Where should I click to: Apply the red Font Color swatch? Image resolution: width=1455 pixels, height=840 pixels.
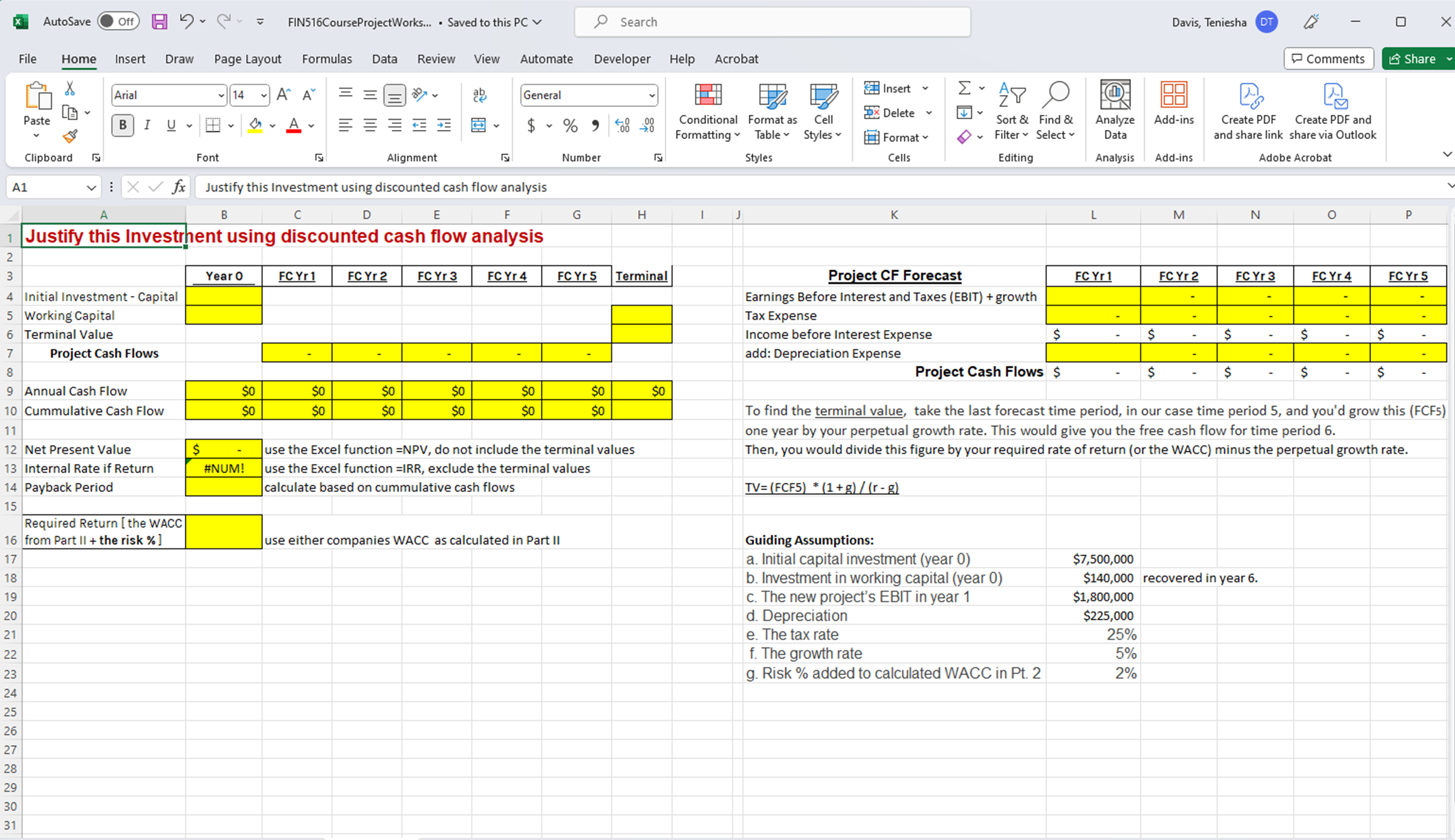294,125
